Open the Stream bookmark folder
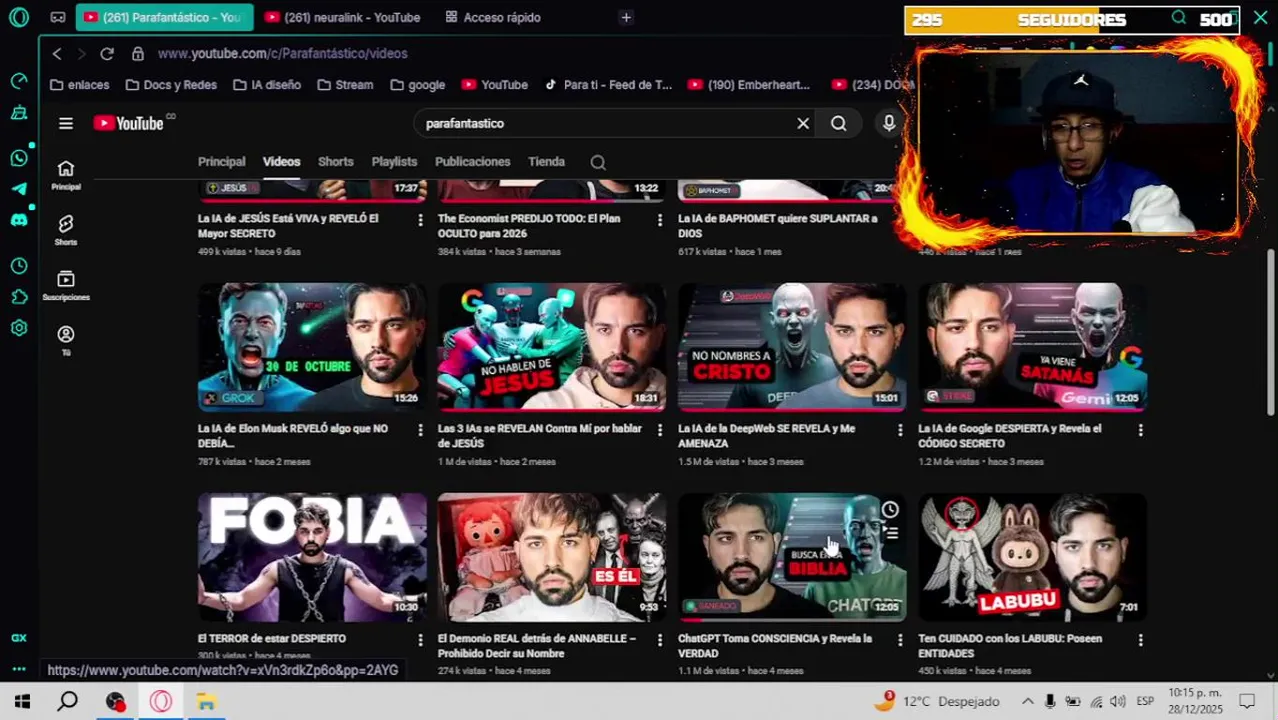Viewport: 1278px width, 720px height. pos(345,85)
